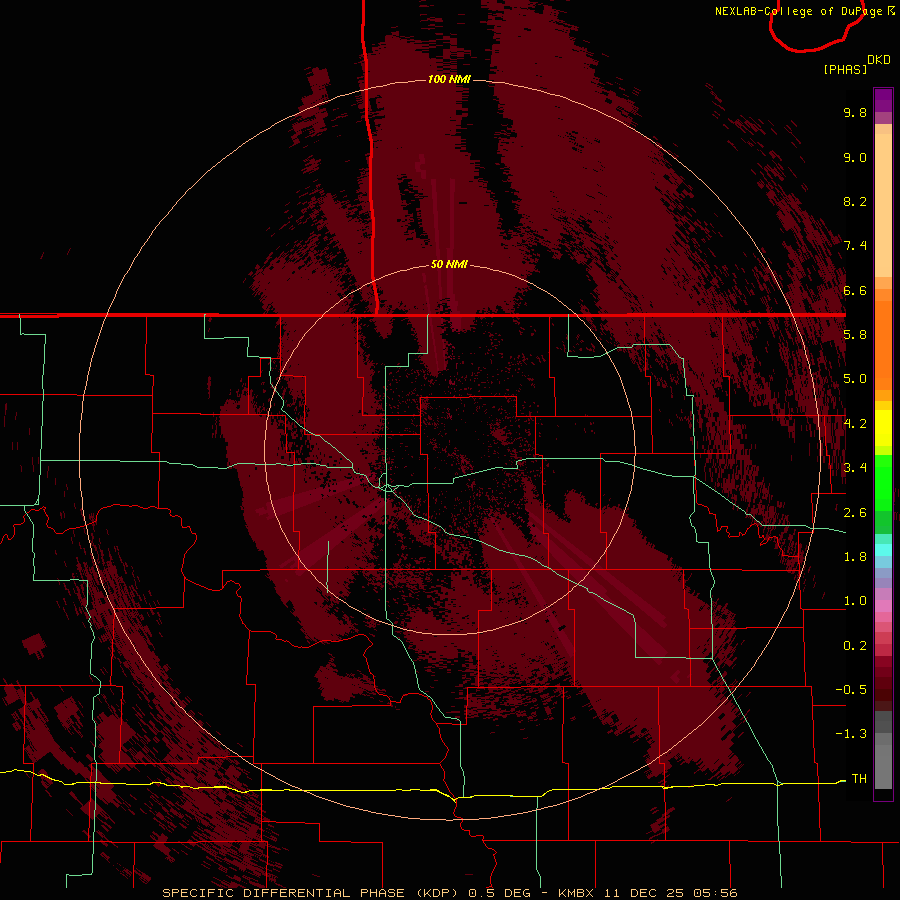Screen dimensions: 900x900
Task: Click the 4.2 legend value
Action: [855, 424]
